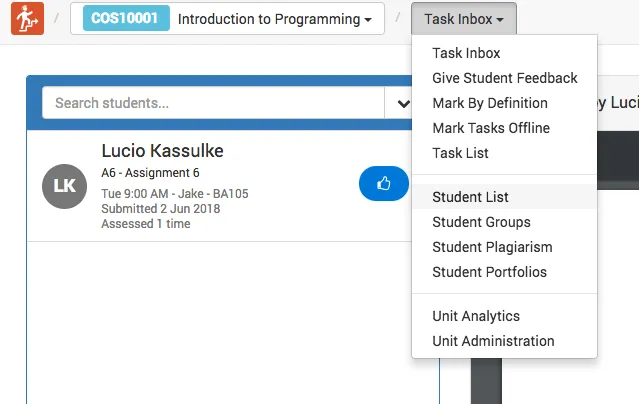The width and height of the screenshot is (639, 404).
Task: Click the orange Doubtfire home logo
Action: (27, 18)
